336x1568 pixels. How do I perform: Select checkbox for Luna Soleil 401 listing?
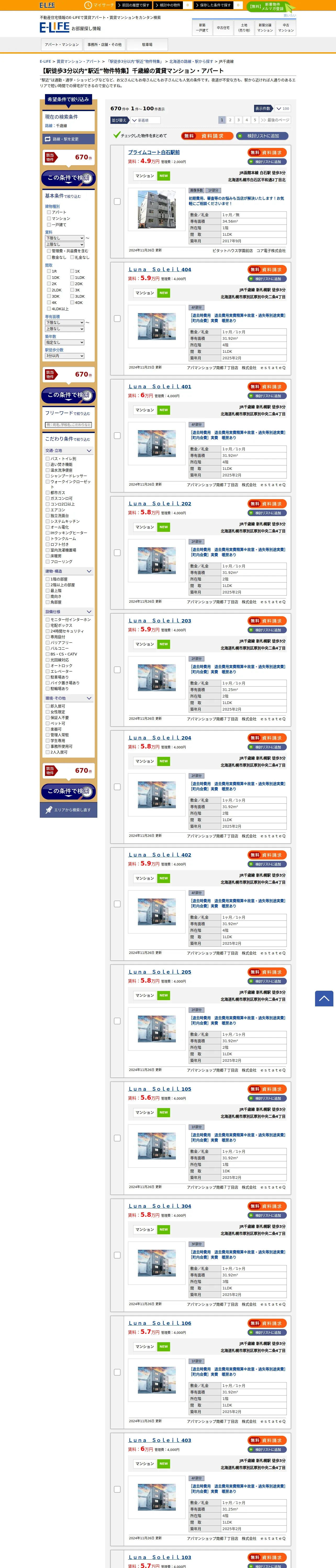tap(117, 436)
